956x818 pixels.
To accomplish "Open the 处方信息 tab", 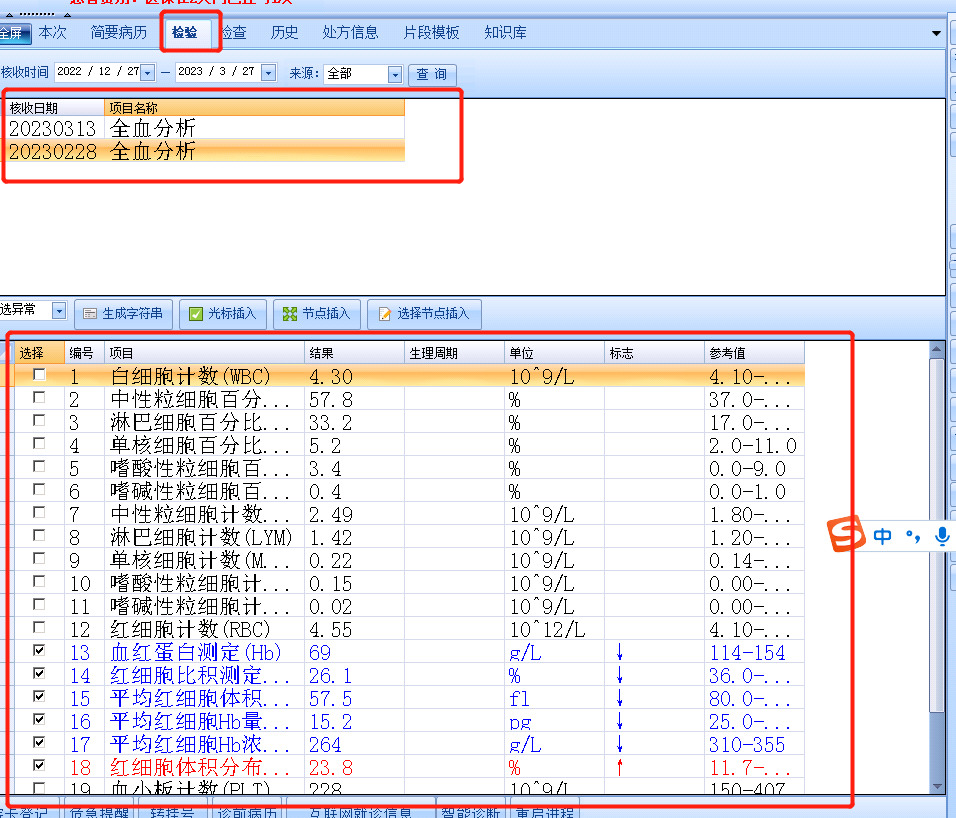I will coord(350,32).
